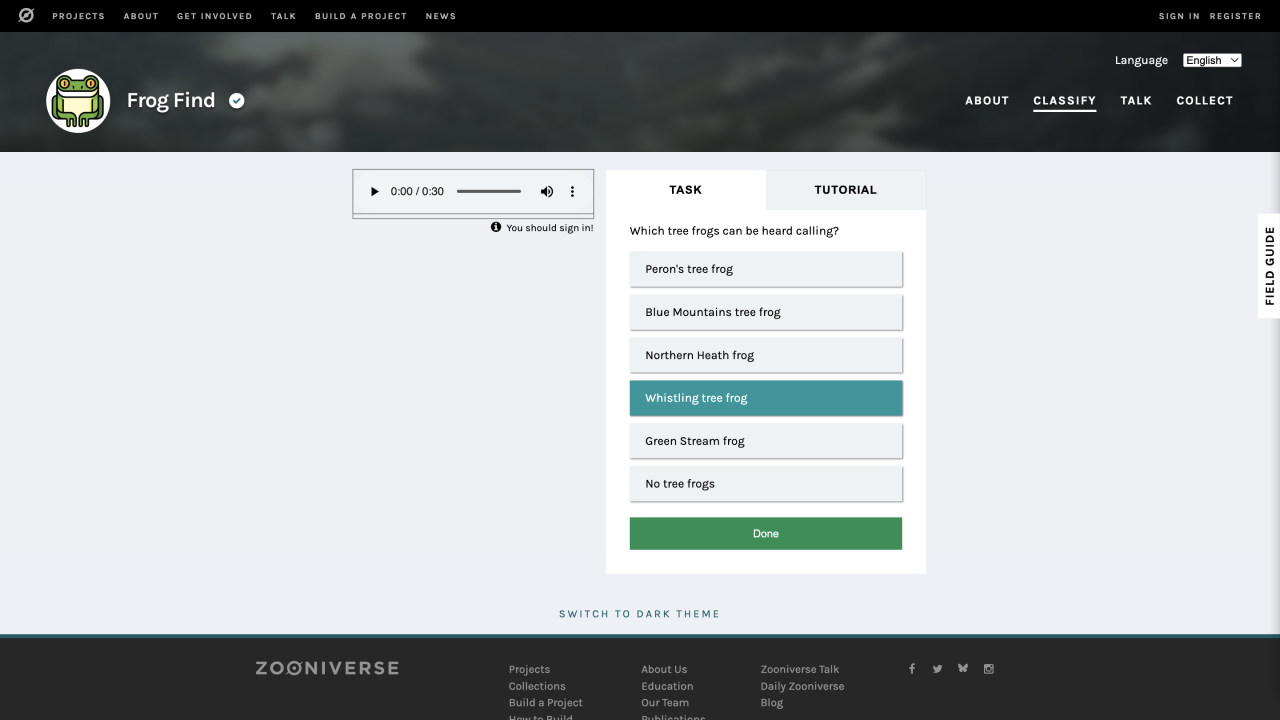Click the verified checkmark badge beside Frog Find

point(237,100)
